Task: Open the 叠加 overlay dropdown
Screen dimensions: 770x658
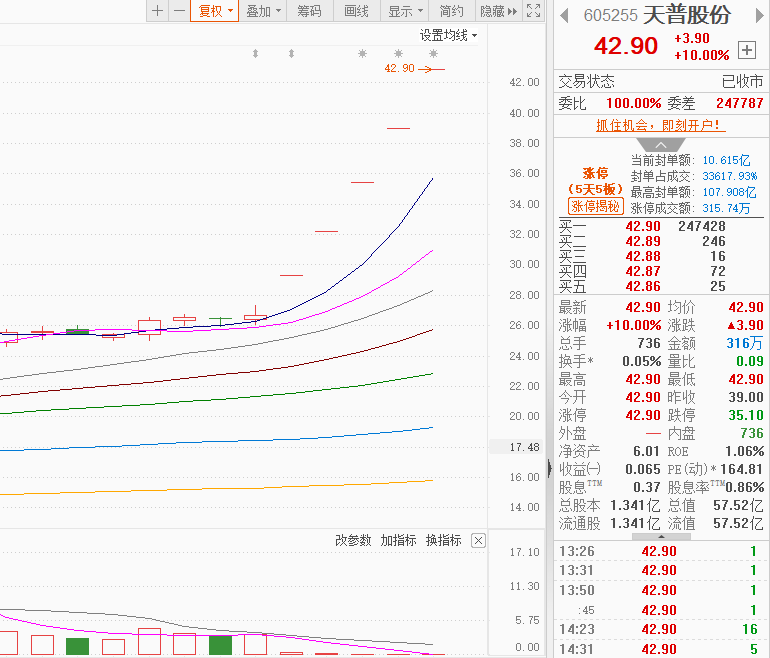Action: point(263,11)
